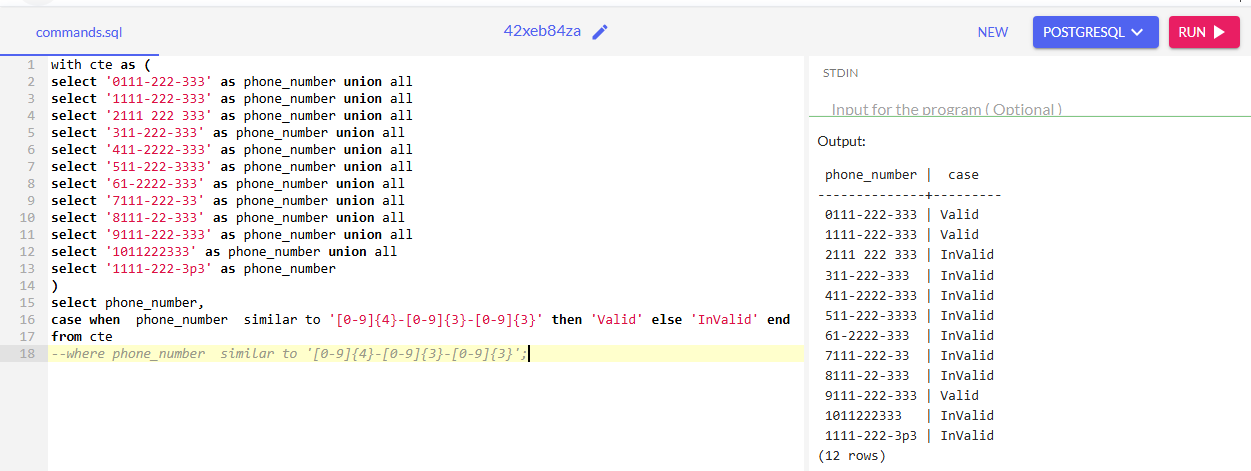Click line number 18 in gutter

coord(28,353)
